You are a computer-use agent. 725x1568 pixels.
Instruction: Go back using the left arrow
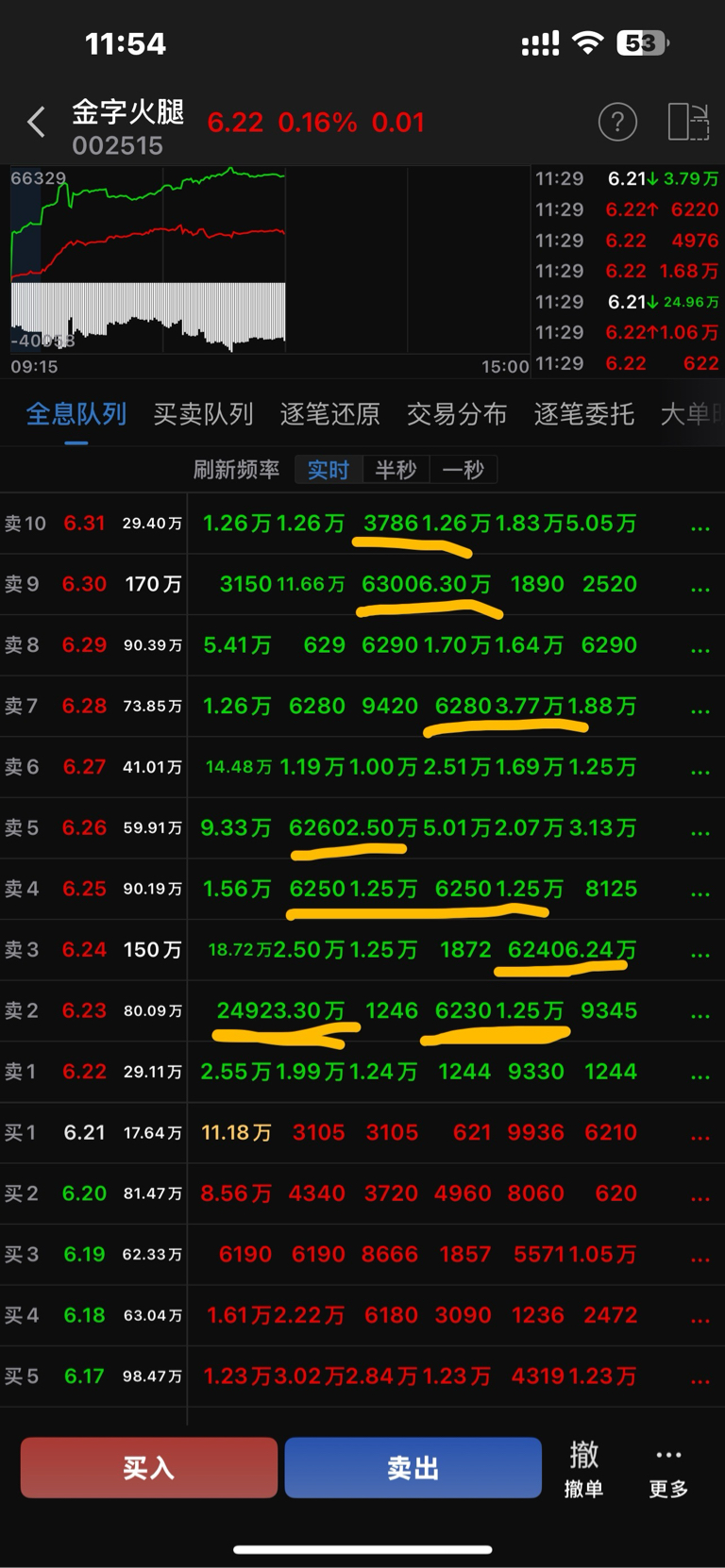[36, 122]
